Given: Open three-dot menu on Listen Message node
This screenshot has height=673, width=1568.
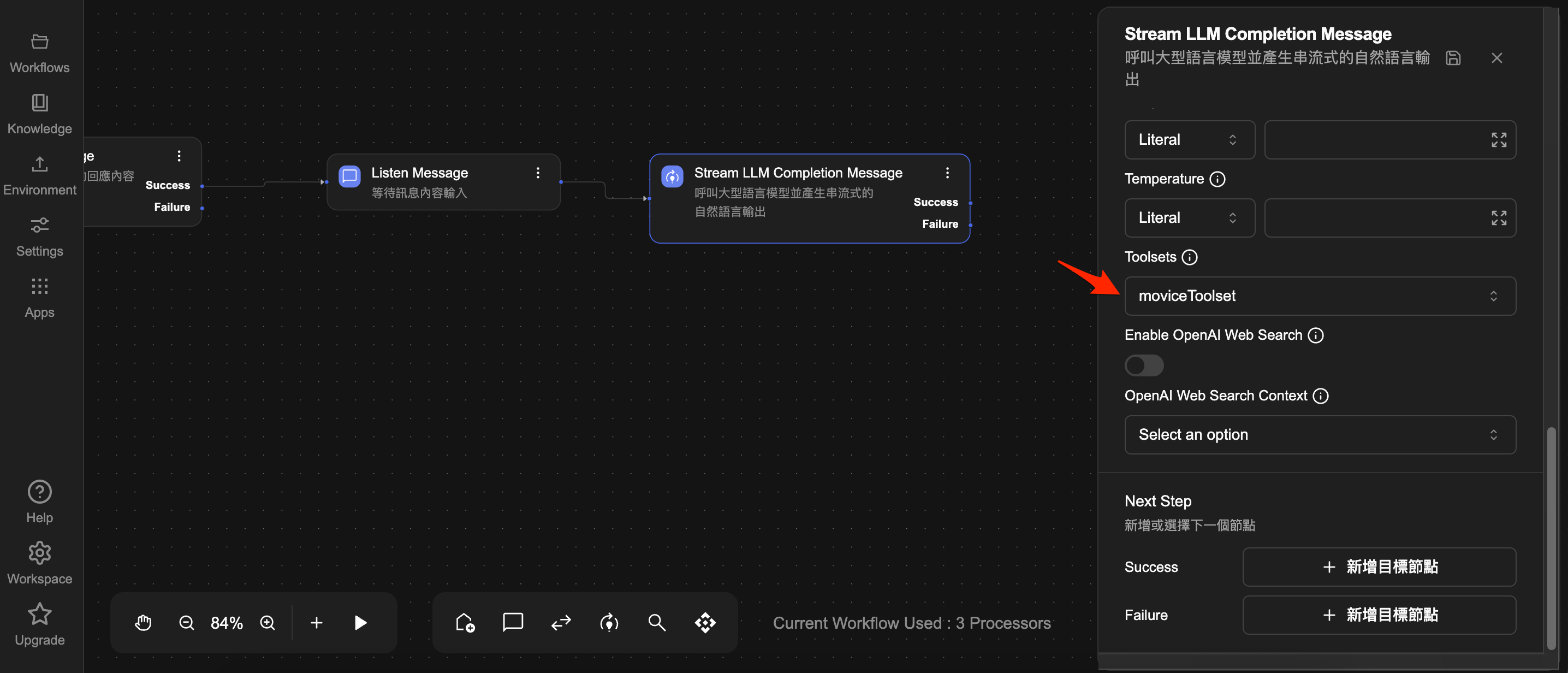Looking at the screenshot, I should click(537, 173).
